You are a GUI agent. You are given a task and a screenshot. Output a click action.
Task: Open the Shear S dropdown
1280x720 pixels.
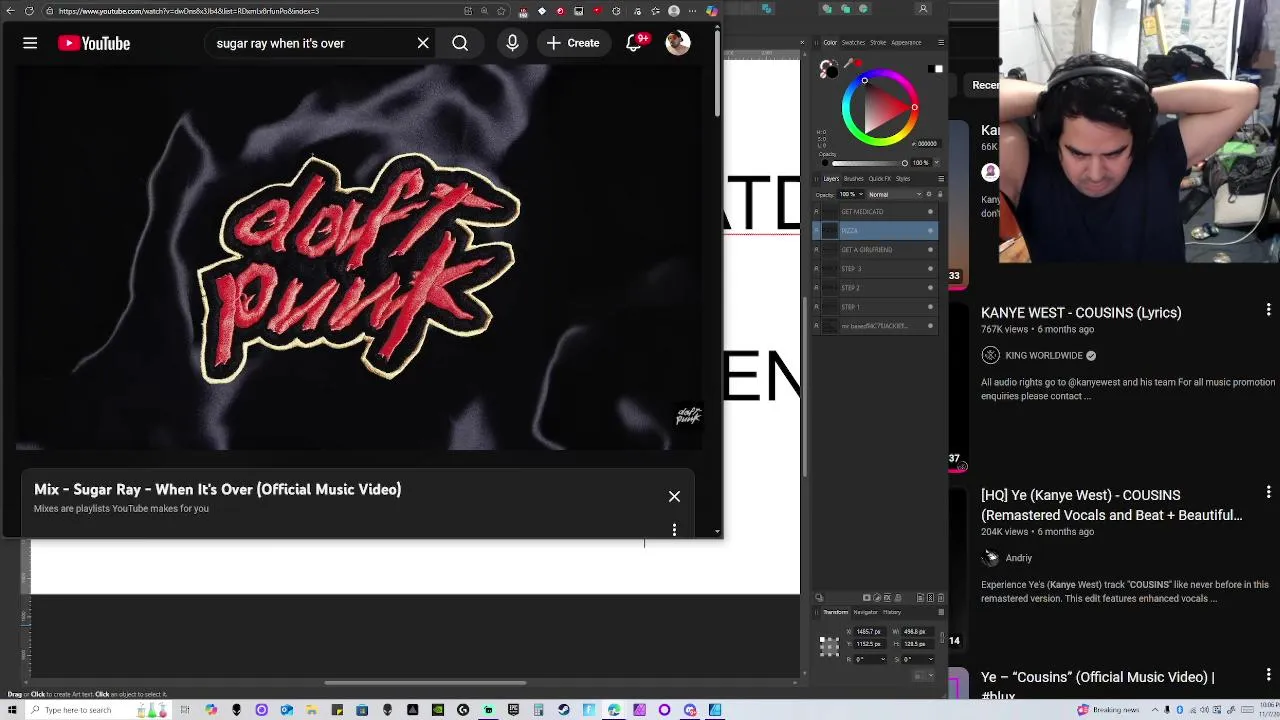pos(931,659)
